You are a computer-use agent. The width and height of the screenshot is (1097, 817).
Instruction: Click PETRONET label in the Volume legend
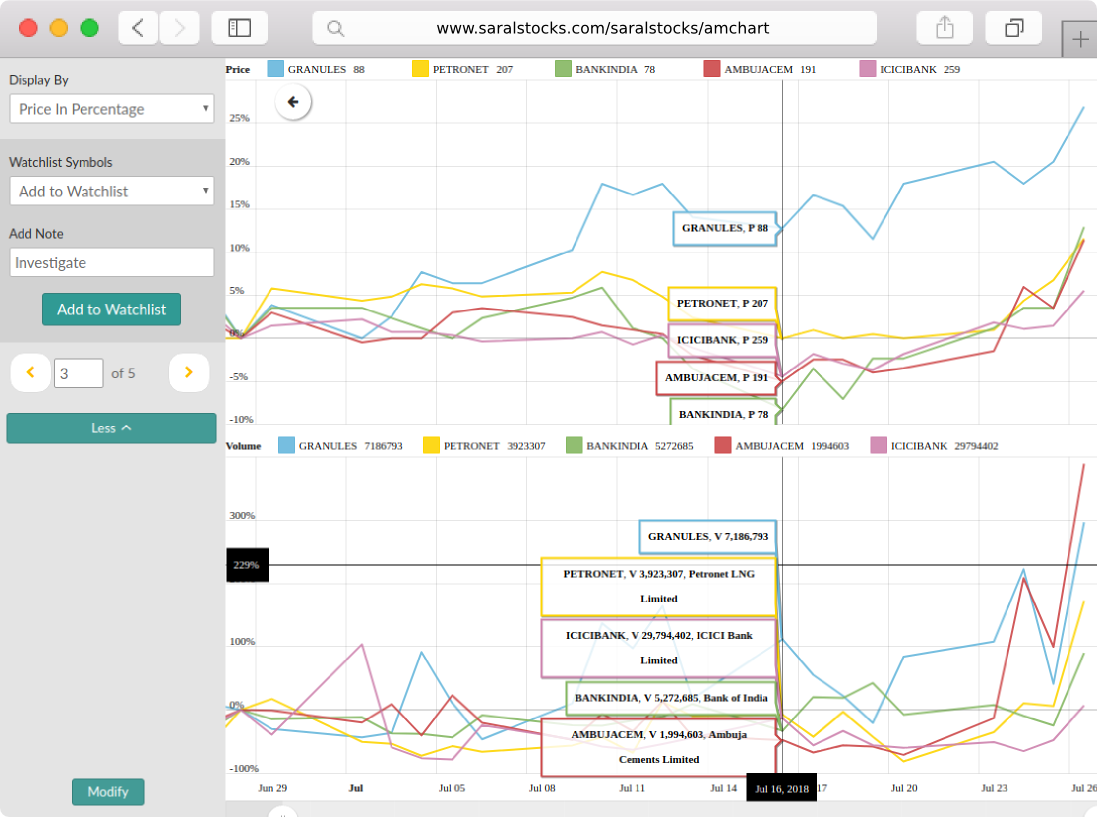(x=472, y=446)
